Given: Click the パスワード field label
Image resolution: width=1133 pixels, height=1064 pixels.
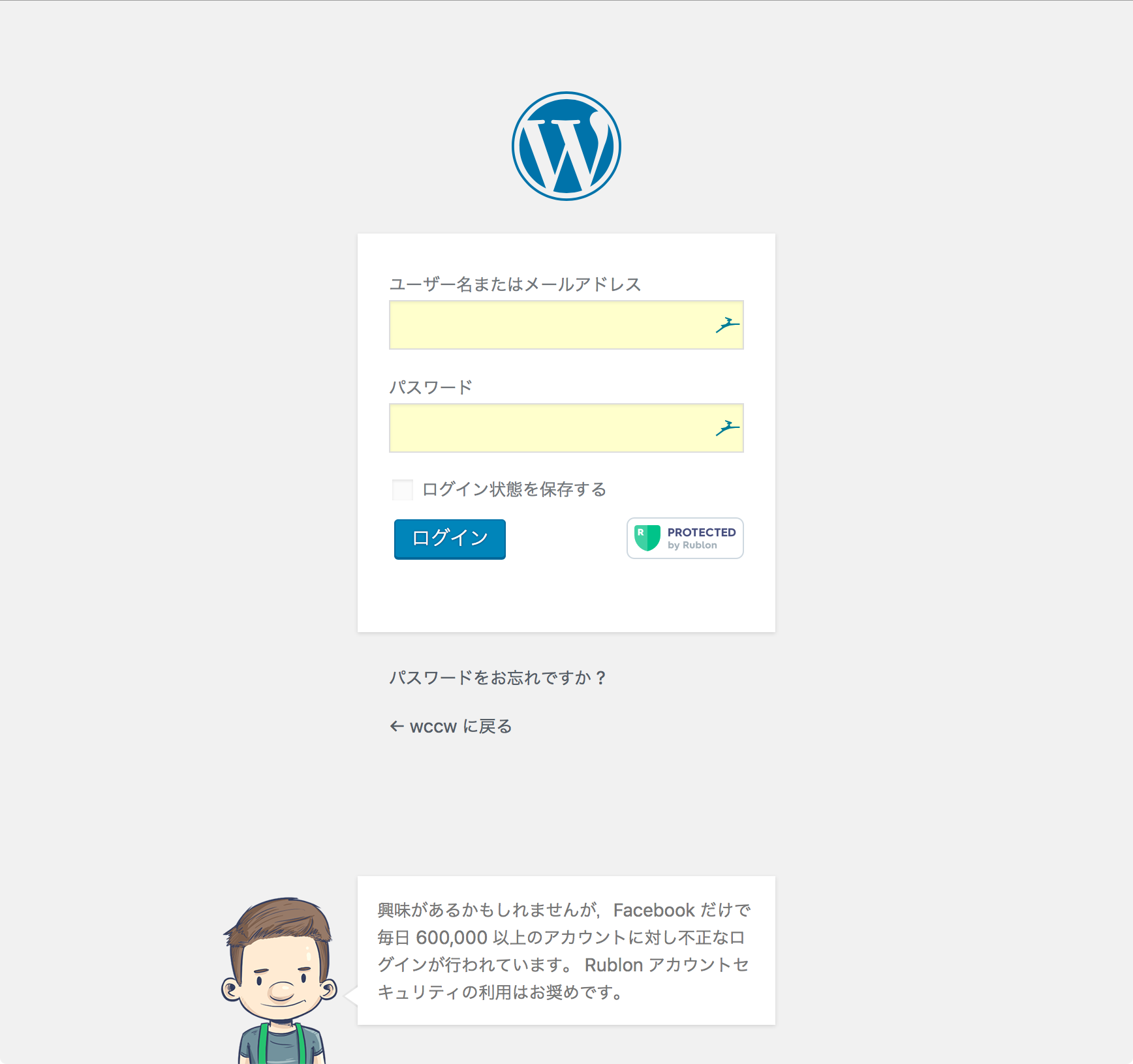Looking at the screenshot, I should click(x=431, y=388).
